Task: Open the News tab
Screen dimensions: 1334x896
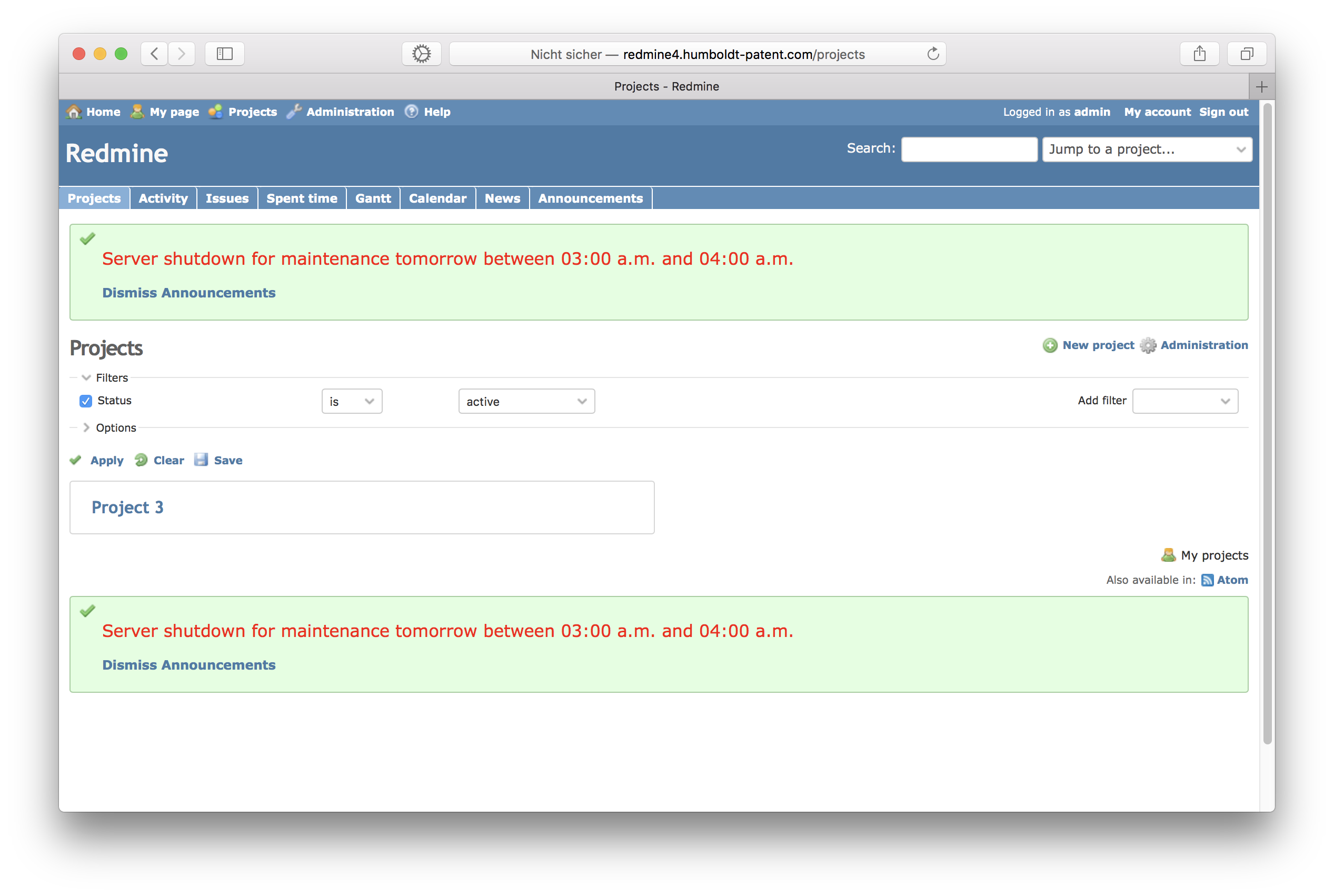Action: coord(503,198)
